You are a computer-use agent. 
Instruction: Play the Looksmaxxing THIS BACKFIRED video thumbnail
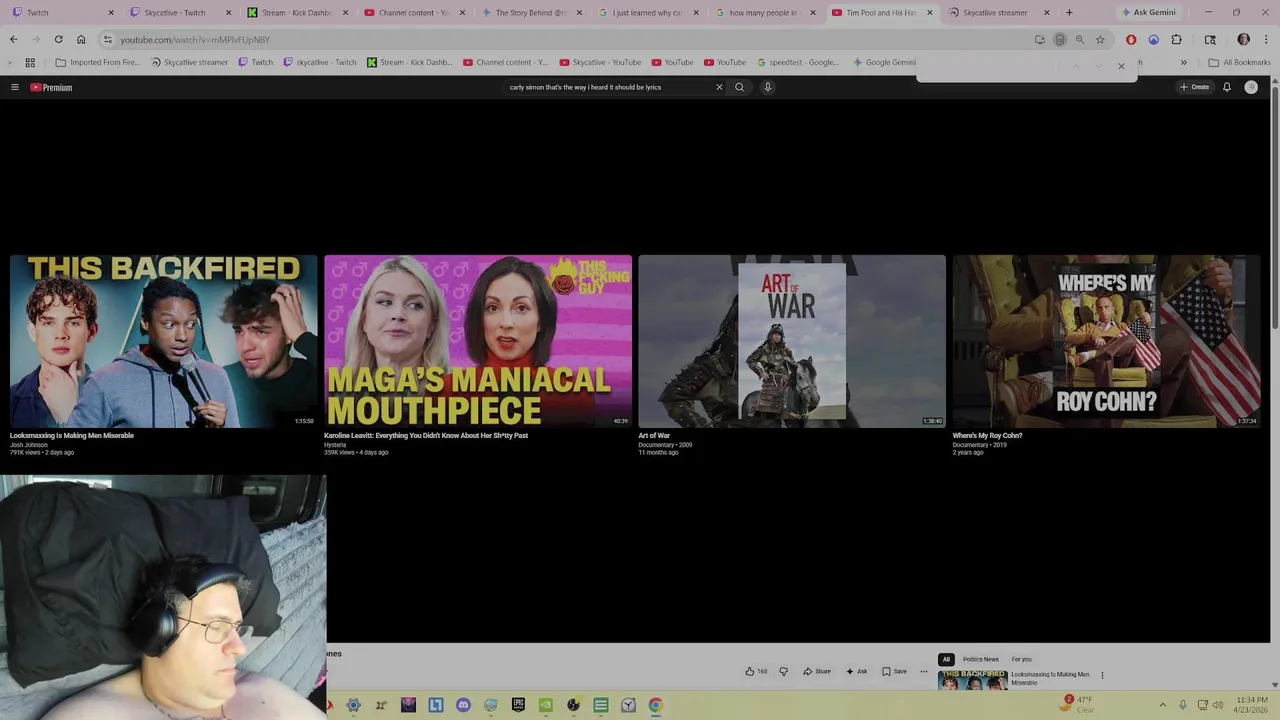pyautogui.click(x=164, y=341)
